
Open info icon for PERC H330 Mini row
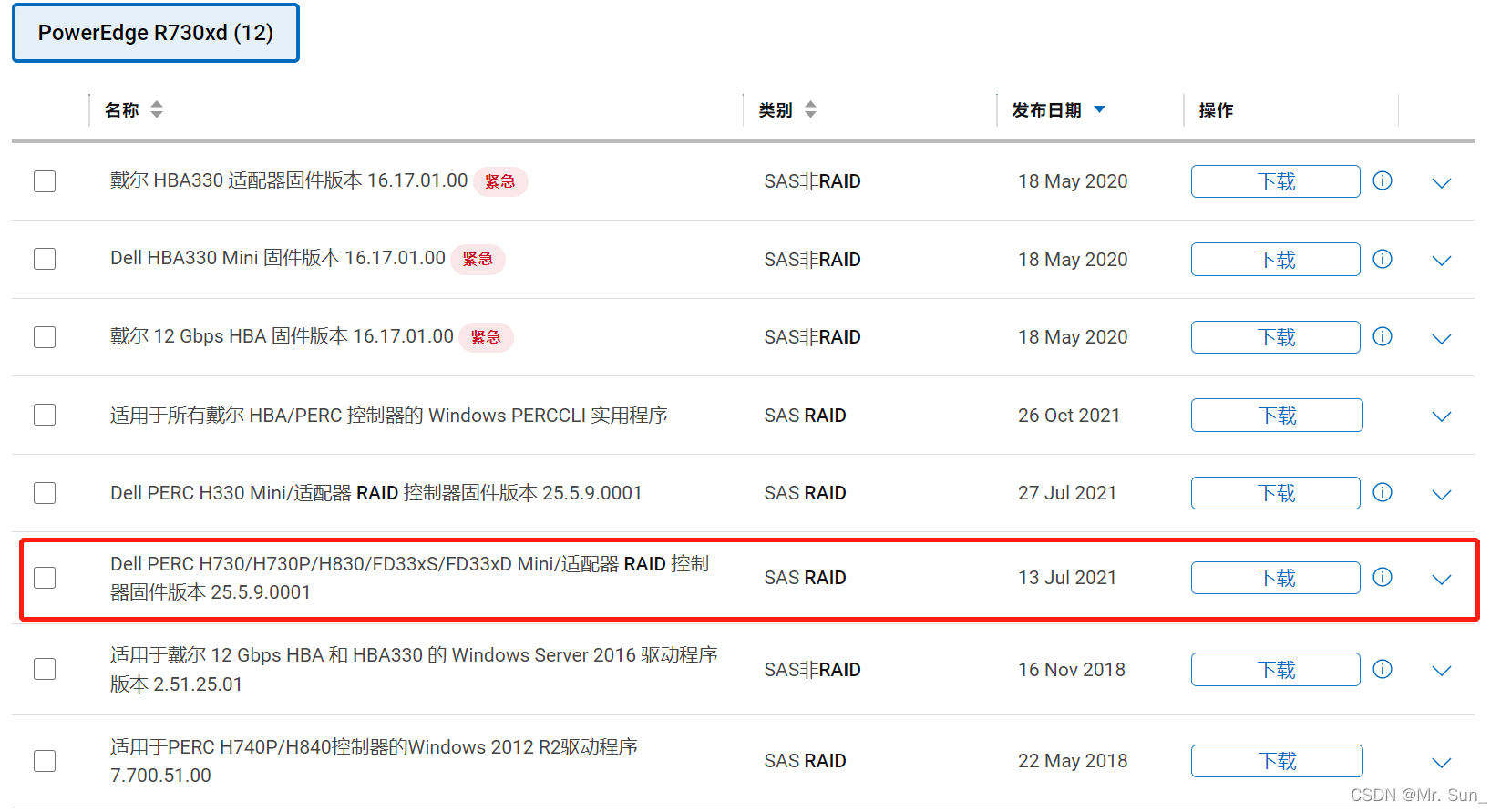click(1382, 492)
